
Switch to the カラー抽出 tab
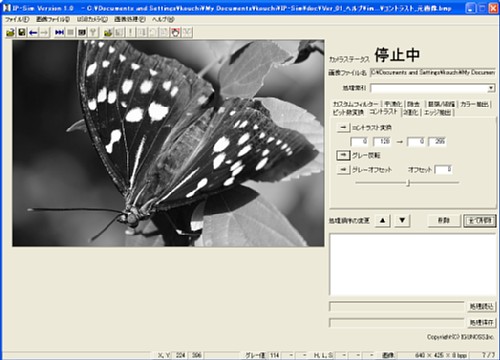pos(474,104)
